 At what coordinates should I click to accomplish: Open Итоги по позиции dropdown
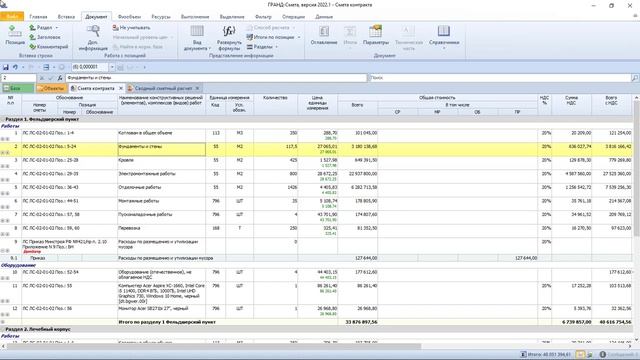[273, 37]
